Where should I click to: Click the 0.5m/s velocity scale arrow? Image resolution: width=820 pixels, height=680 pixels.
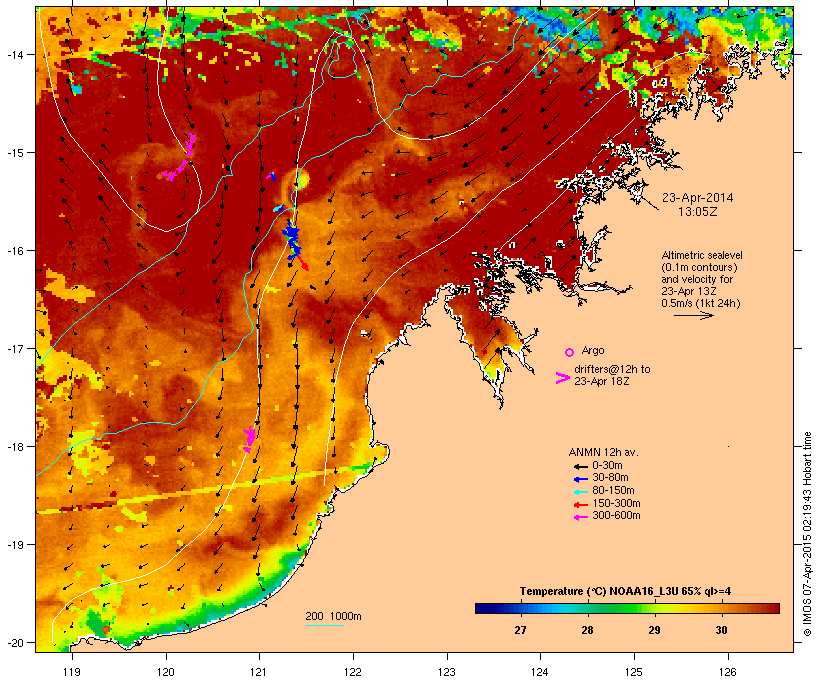pos(693,315)
